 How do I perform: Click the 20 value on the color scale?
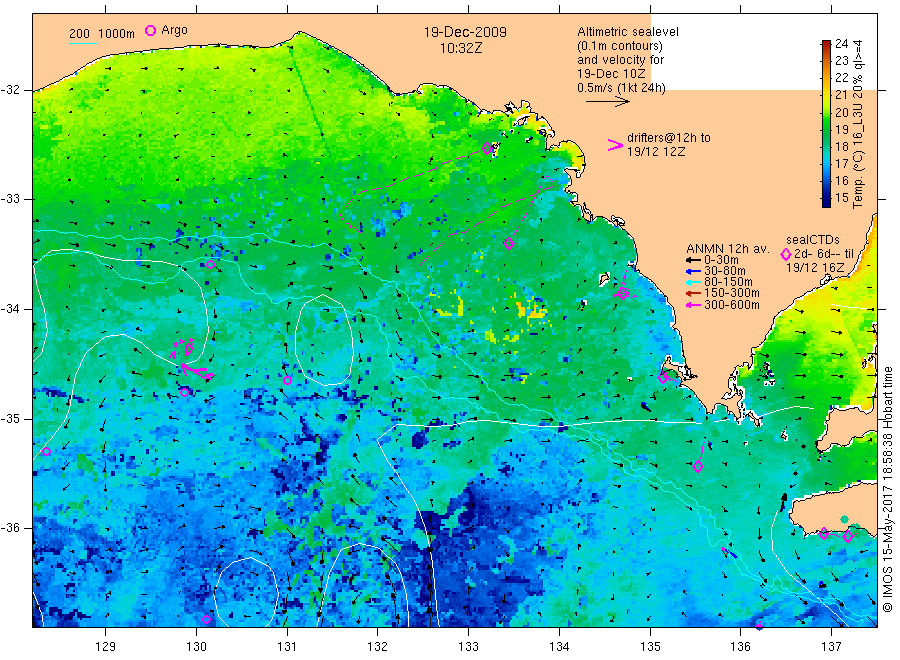[x=841, y=112]
